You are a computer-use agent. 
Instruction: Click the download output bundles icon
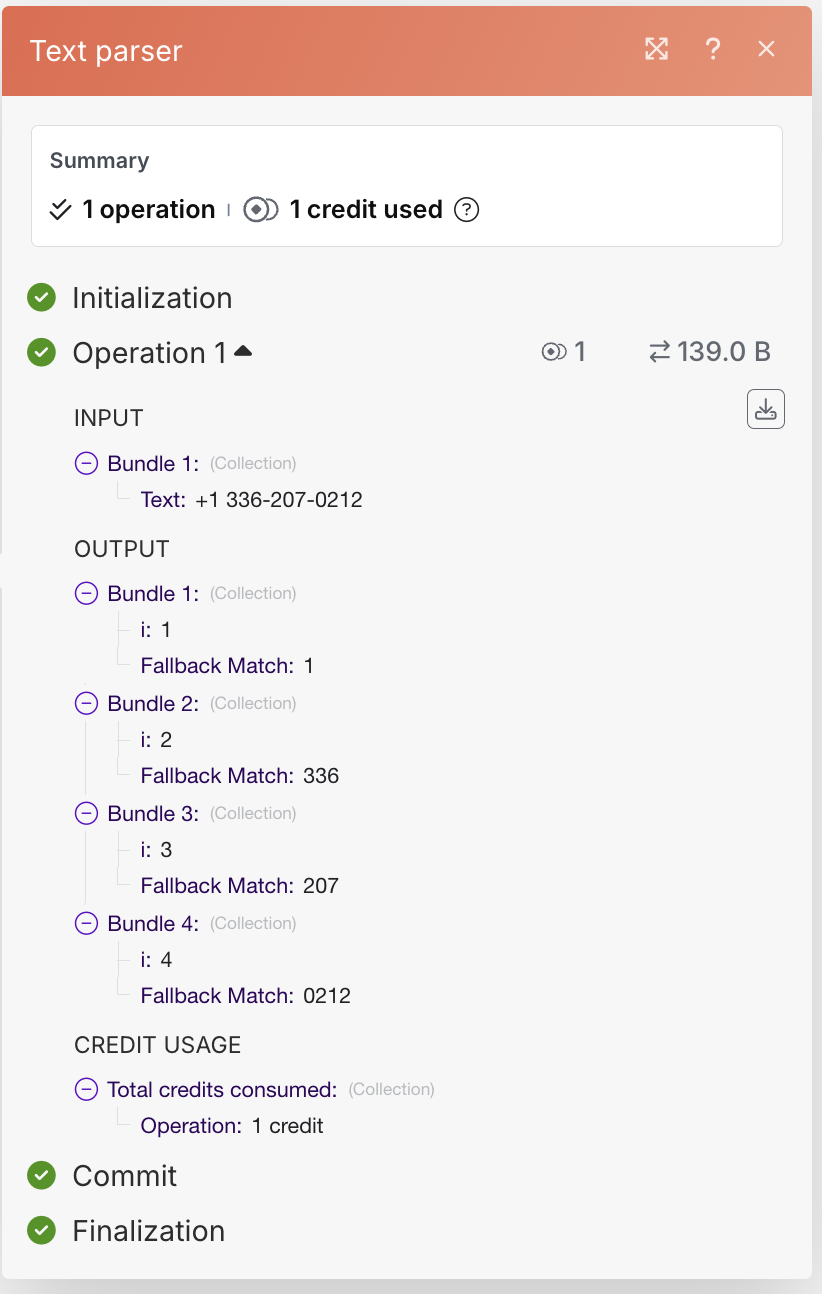click(765, 409)
